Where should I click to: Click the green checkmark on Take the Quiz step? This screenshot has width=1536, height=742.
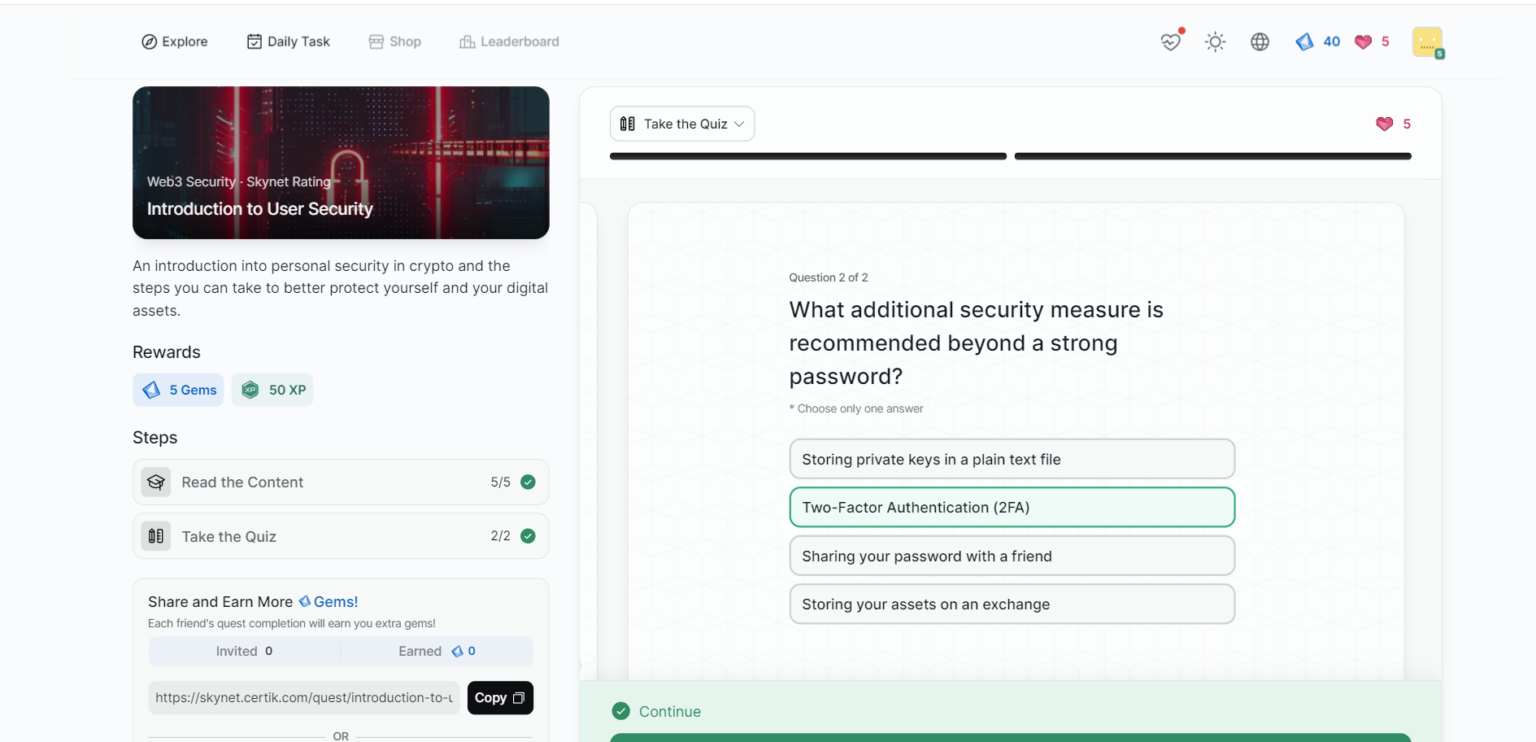(528, 536)
